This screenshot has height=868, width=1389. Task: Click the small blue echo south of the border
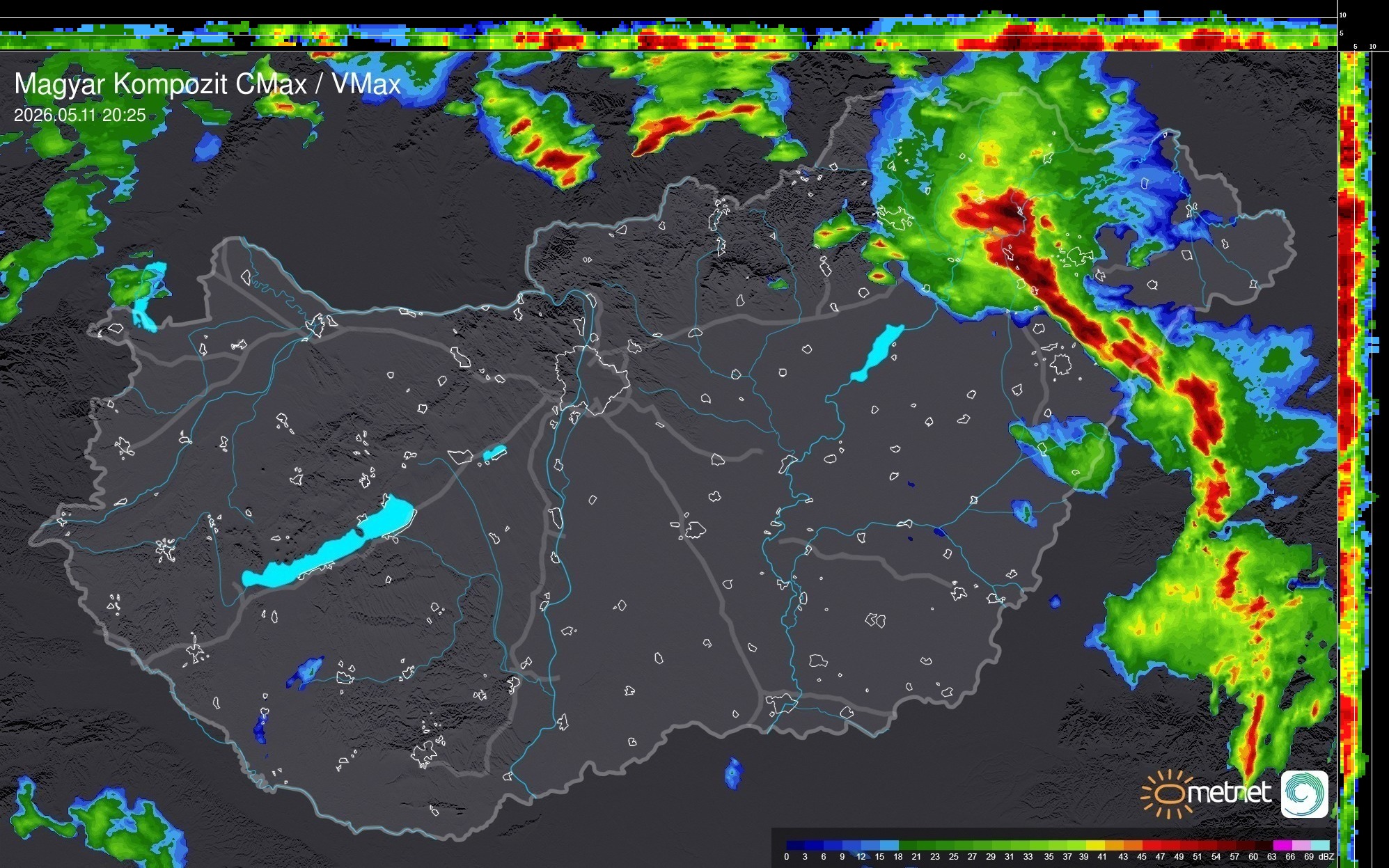[733, 773]
